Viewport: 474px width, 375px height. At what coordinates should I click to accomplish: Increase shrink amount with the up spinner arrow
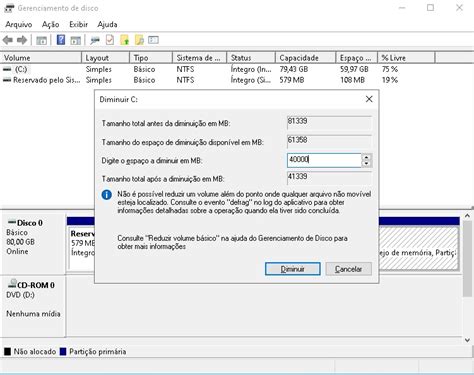click(366, 157)
